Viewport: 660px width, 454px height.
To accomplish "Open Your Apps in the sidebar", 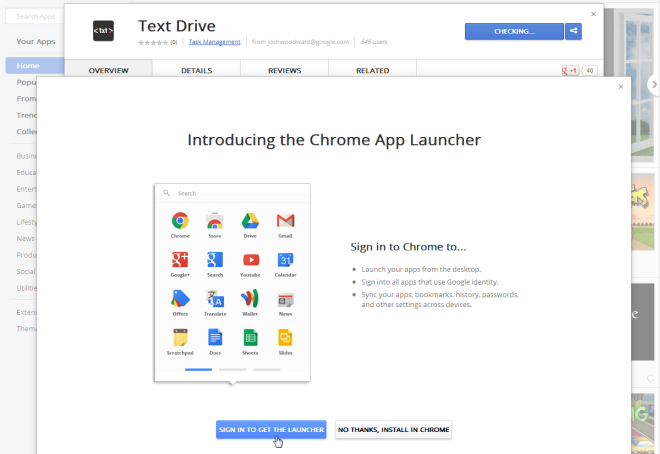I will coord(36,41).
